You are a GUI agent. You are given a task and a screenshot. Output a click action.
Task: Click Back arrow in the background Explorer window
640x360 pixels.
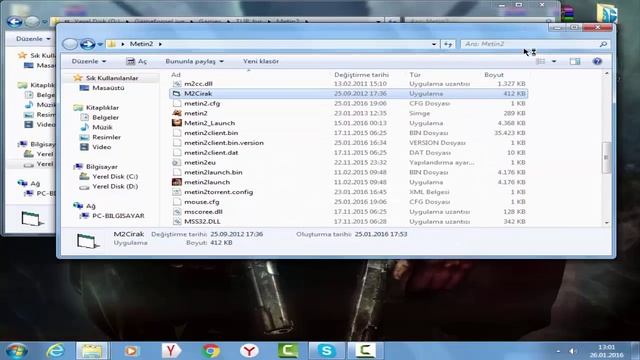click(14, 21)
